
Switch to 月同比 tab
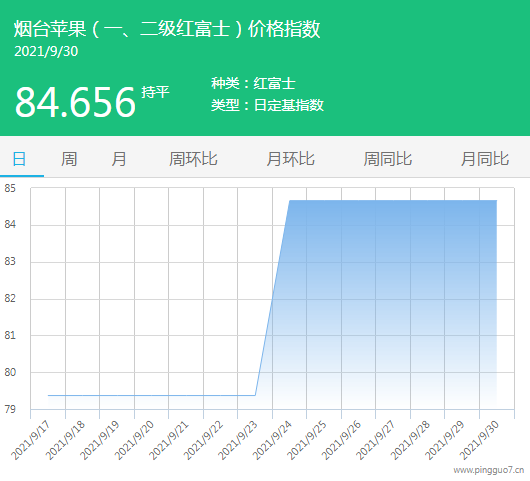tap(485, 159)
